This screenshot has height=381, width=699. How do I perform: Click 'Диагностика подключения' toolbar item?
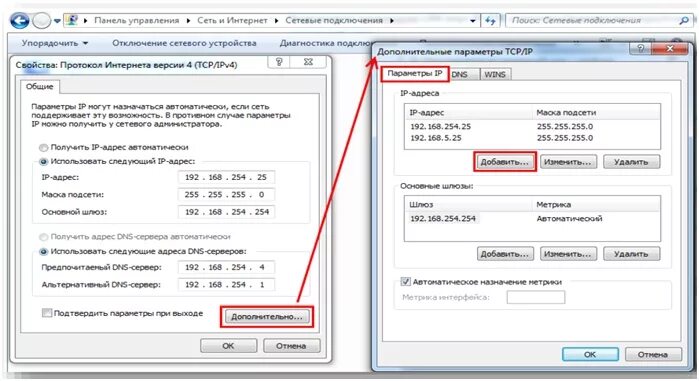click(326, 43)
